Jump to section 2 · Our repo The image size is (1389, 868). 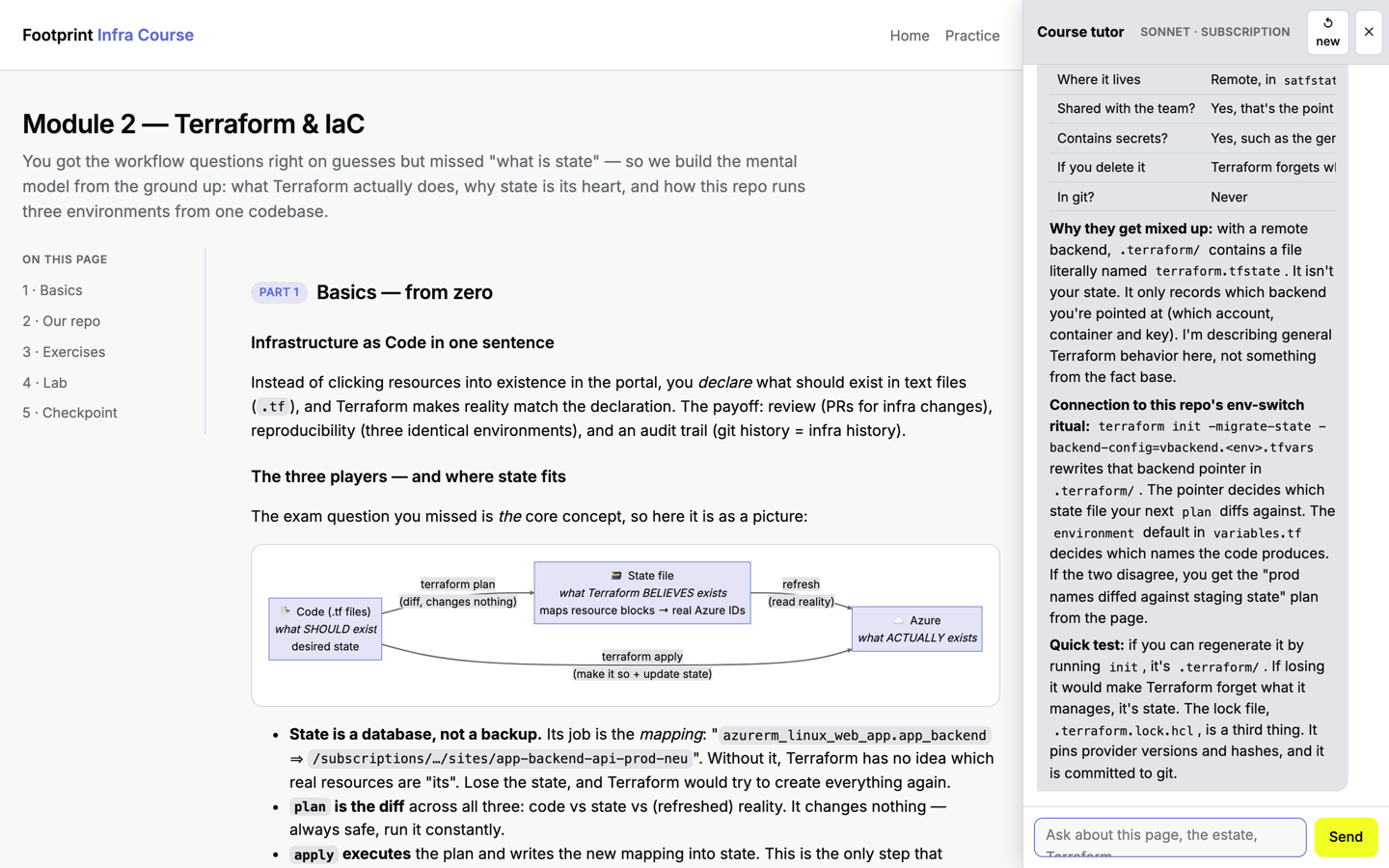pos(62,321)
